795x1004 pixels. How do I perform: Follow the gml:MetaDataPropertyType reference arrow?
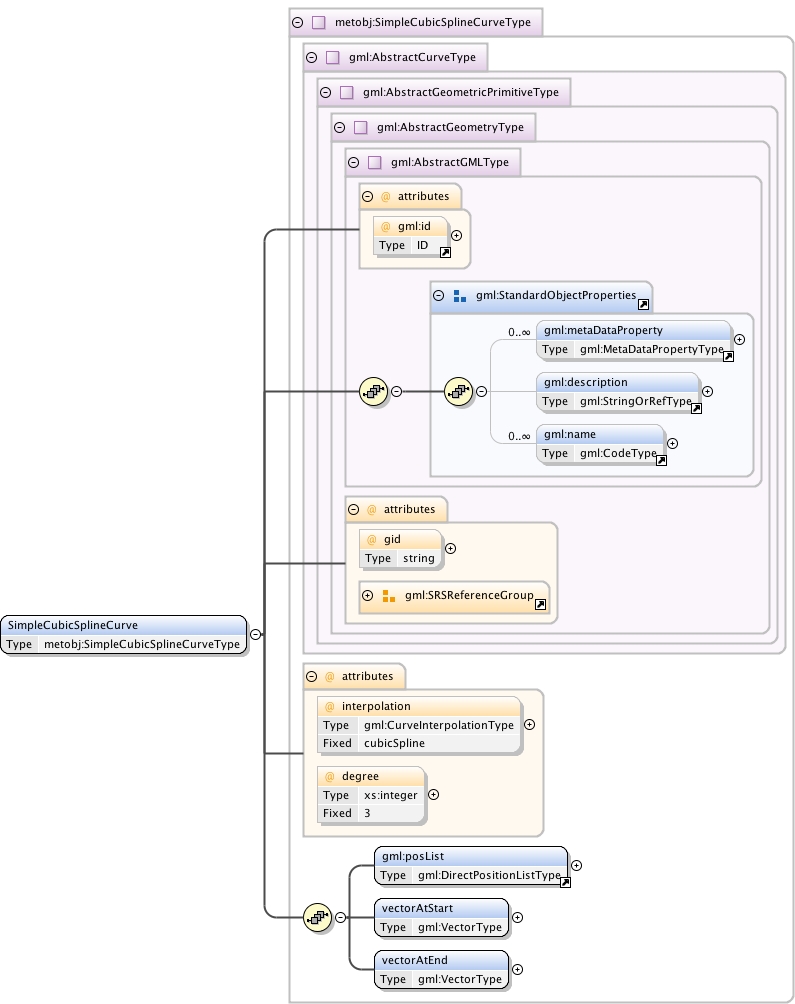pos(728,357)
